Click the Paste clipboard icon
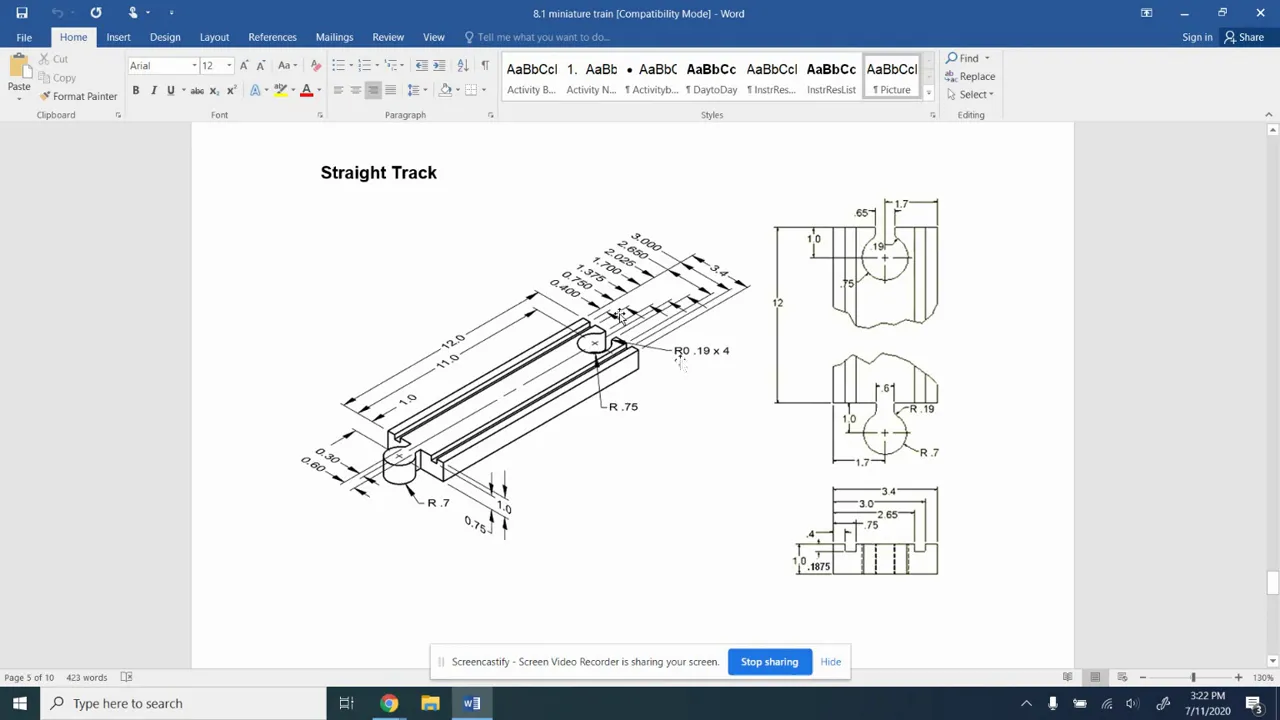1280x720 pixels. (19, 67)
